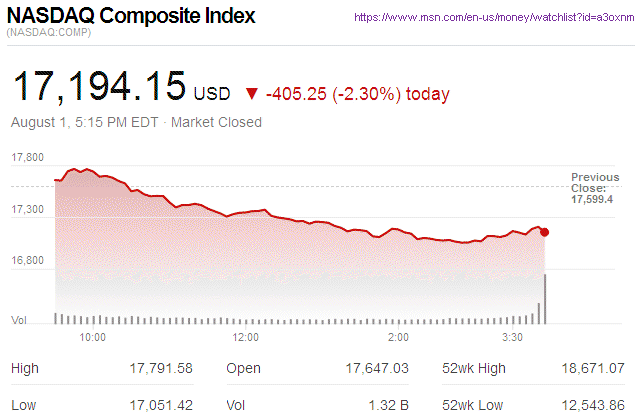
Task: Click the 16,800 price axis label
Action: pos(27,260)
